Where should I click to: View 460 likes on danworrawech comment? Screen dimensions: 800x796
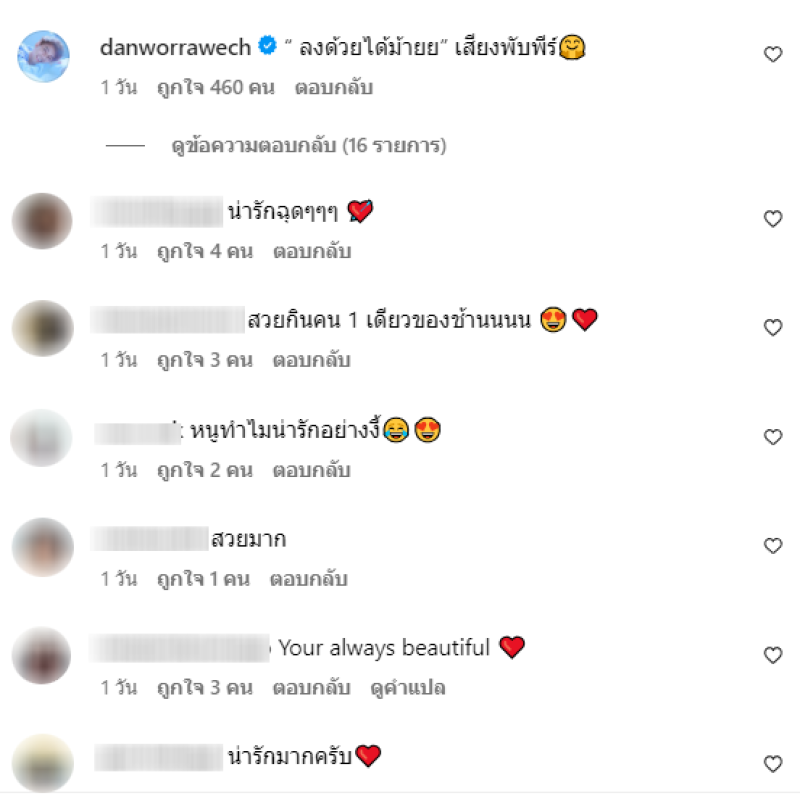tap(216, 88)
